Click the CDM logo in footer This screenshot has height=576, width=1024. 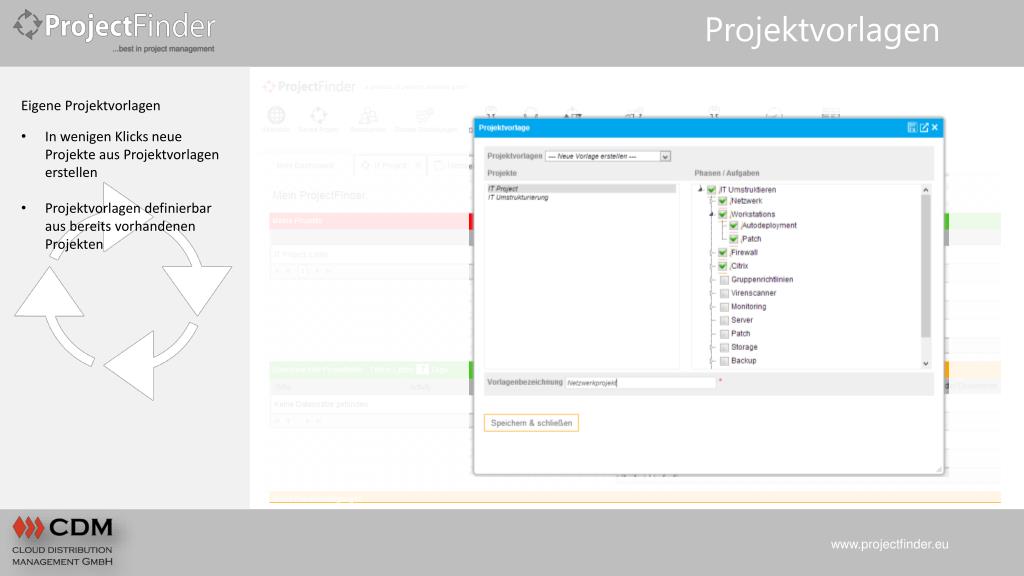pyautogui.click(x=63, y=541)
